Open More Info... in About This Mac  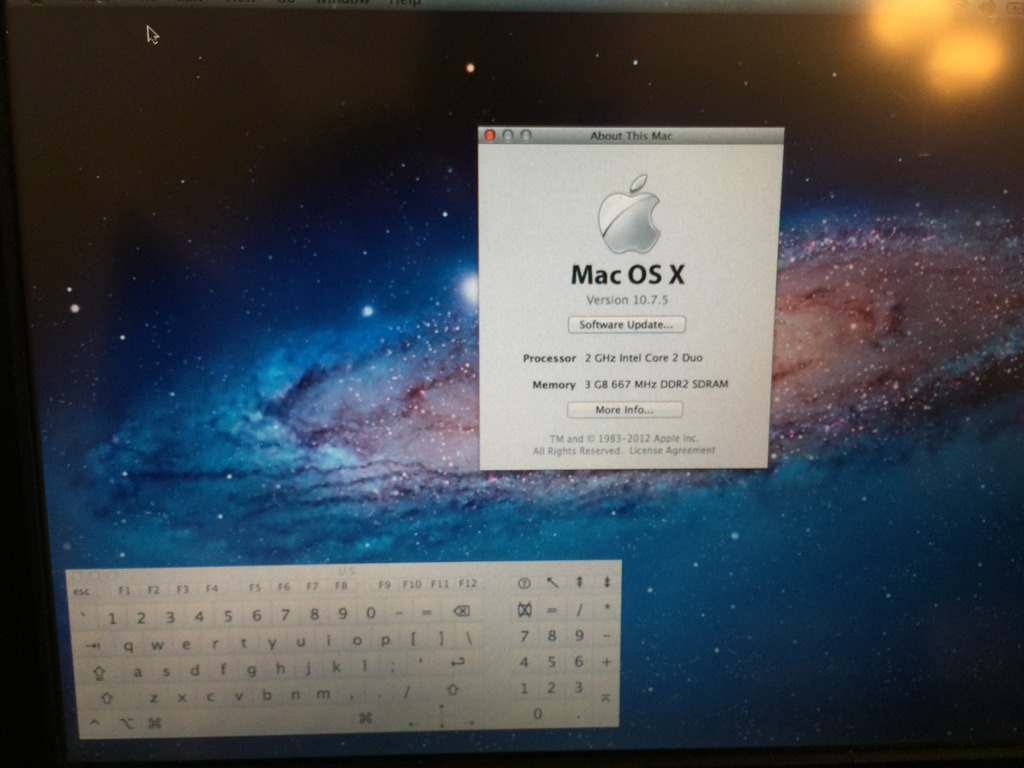click(x=624, y=410)
